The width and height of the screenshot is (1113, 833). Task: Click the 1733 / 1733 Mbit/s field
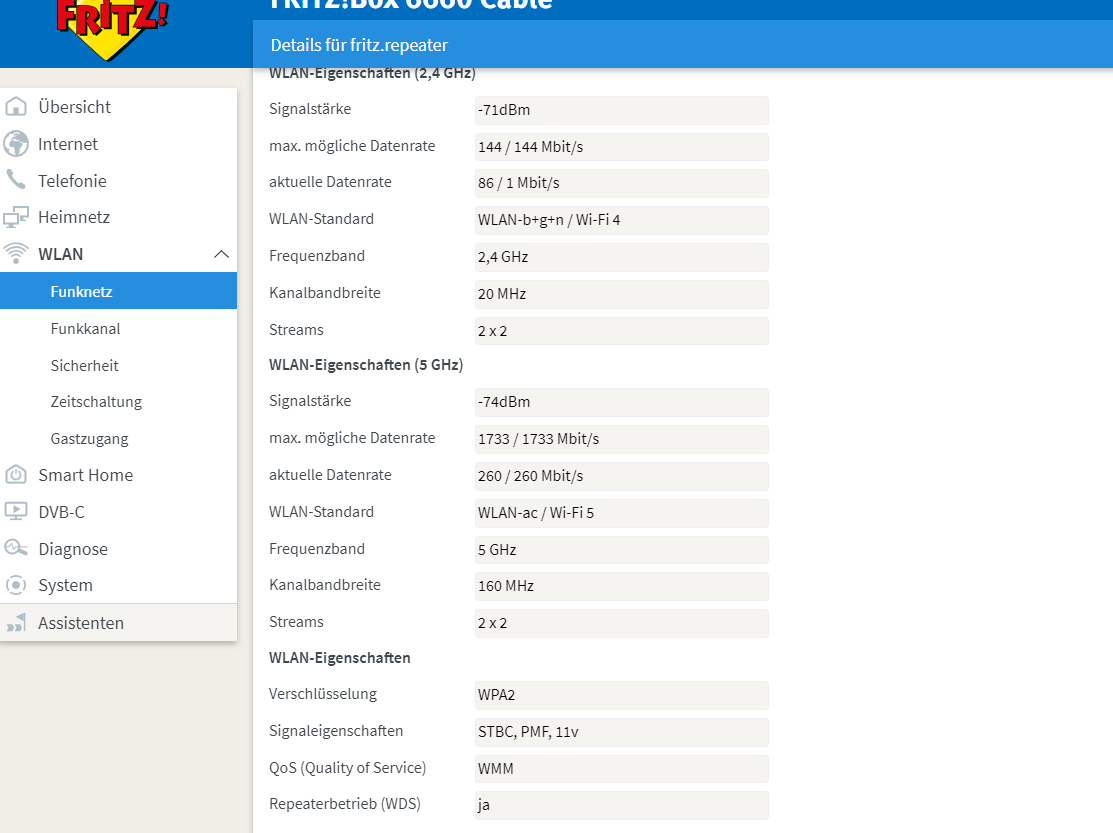622,439
